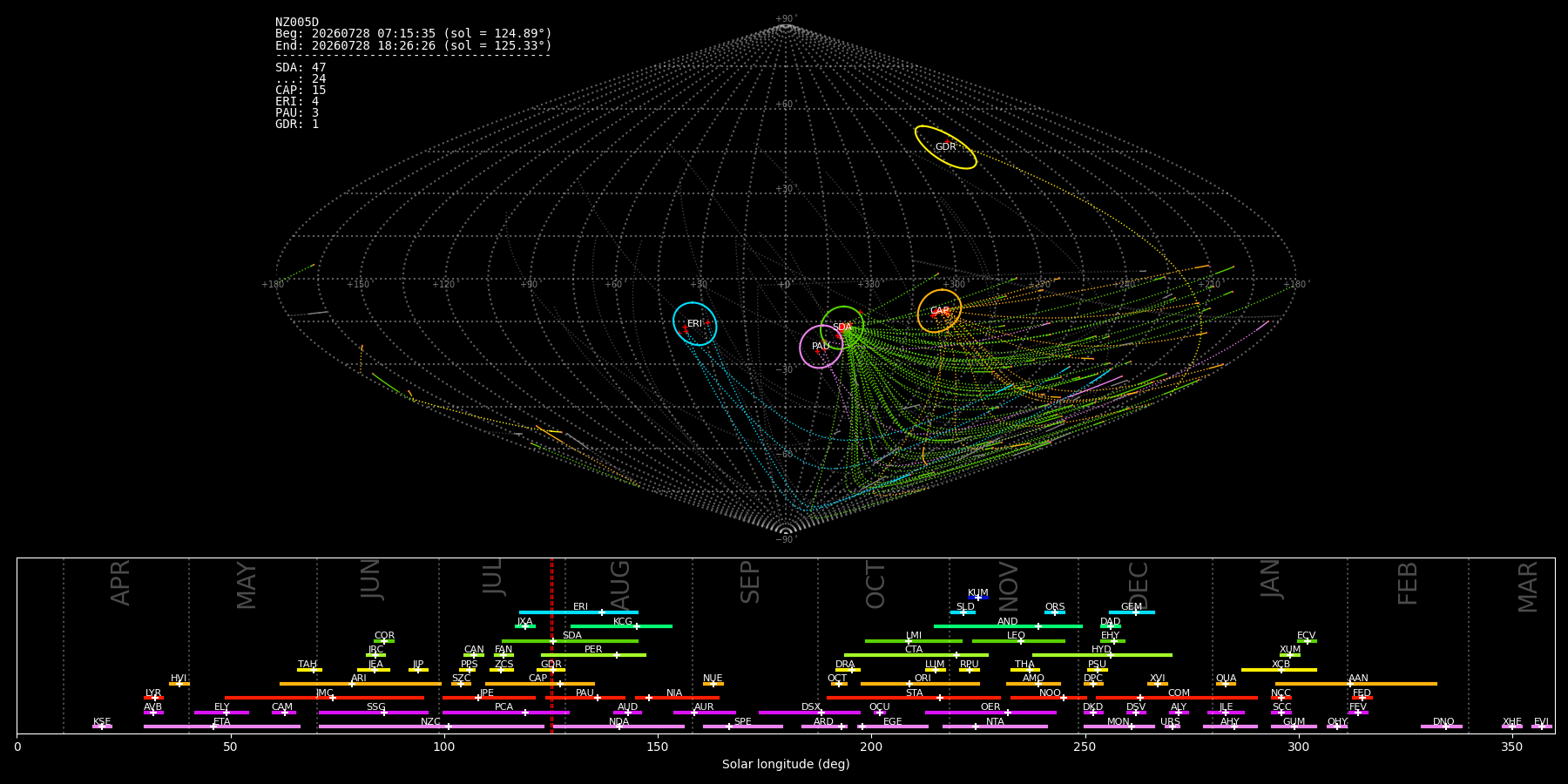Select the green SDA radiant circle on sky map
Image resolution: width=1568 pixels, height=784 pixels.
[x=842, y=328]
